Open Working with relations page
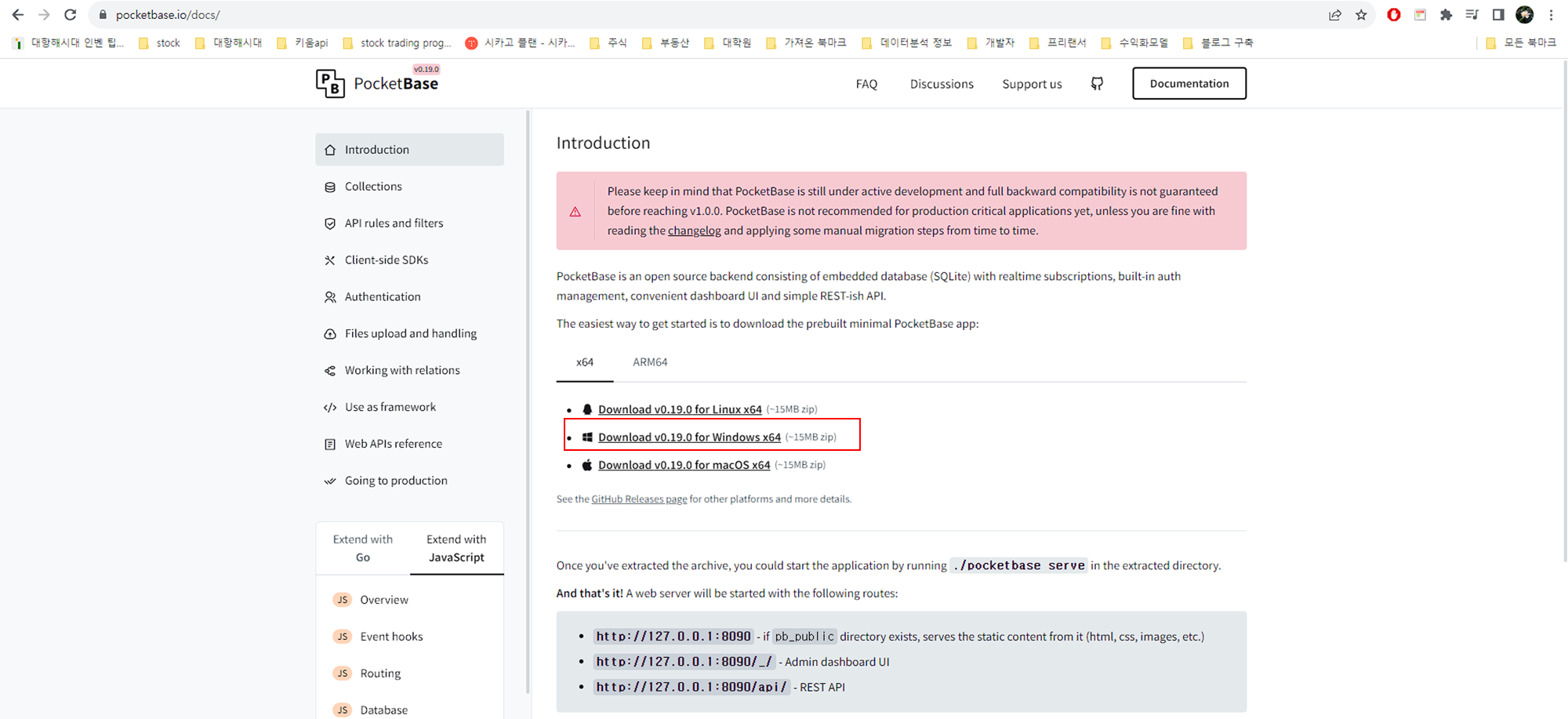 (409, 370)
